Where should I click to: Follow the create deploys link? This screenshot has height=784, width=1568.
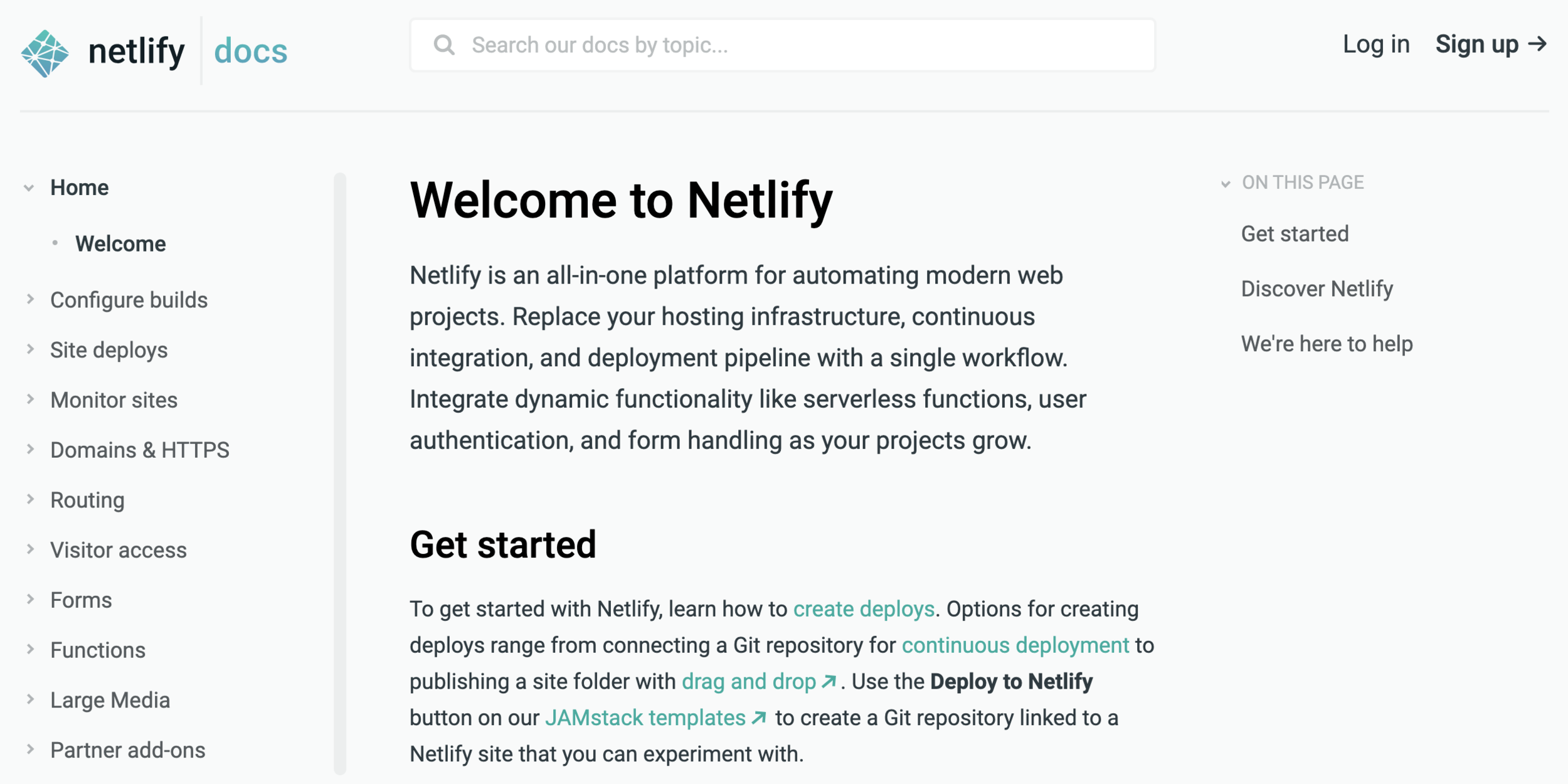pyautogui.click(x=863, y=609)
